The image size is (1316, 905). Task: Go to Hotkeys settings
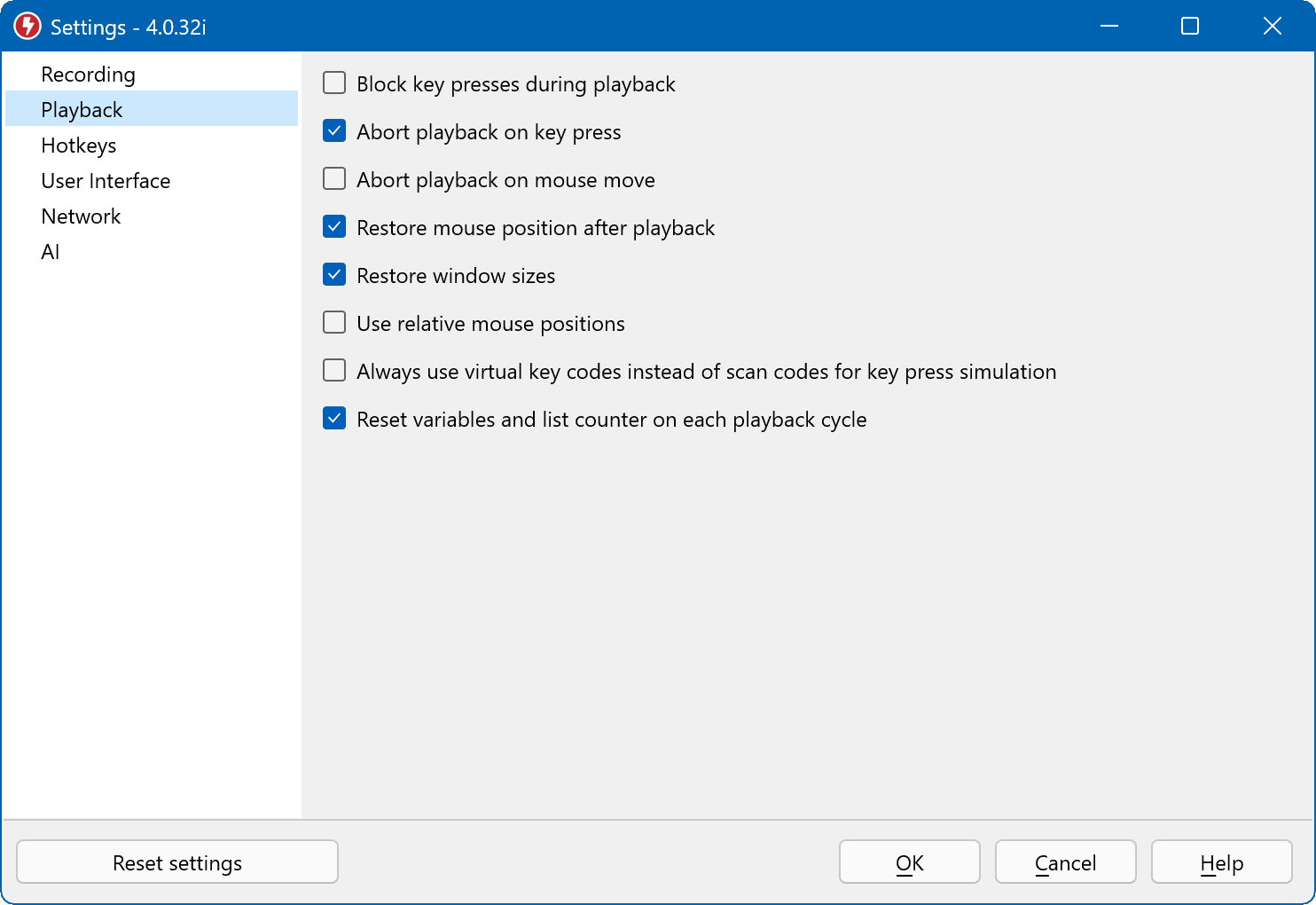tap(78, 146)
